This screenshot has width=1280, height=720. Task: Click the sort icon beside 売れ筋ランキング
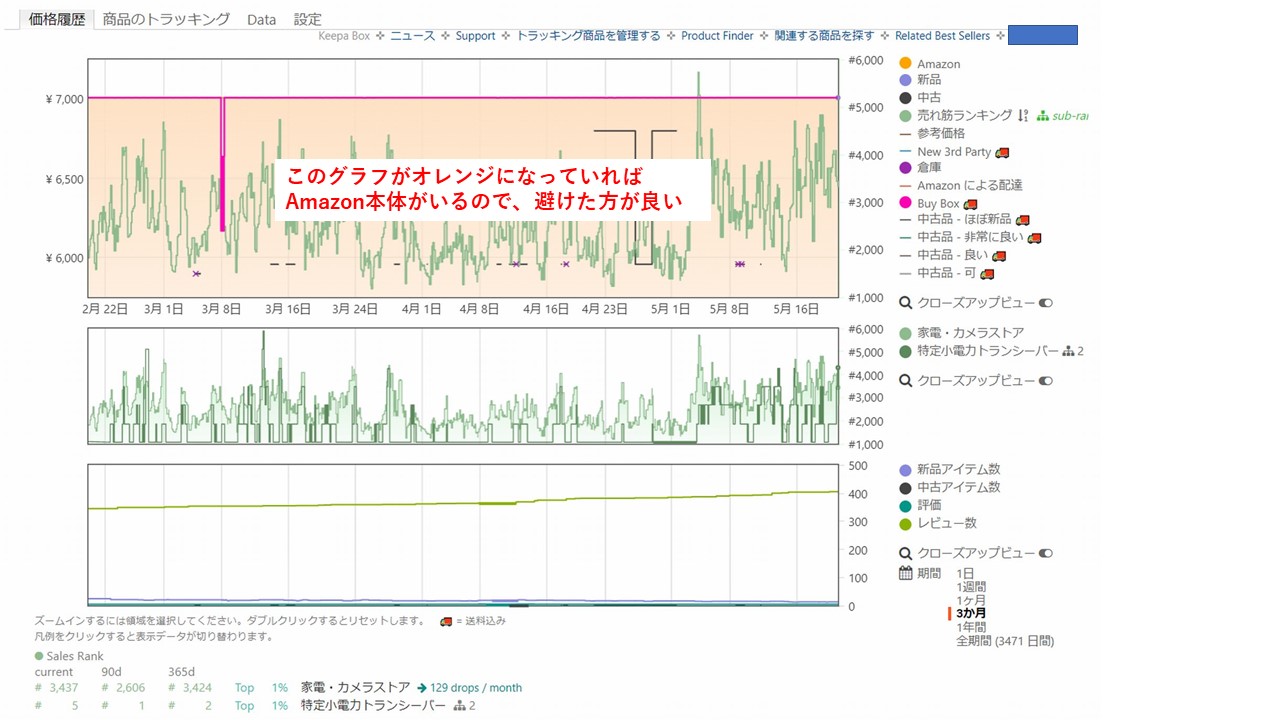pos(1023,116)
